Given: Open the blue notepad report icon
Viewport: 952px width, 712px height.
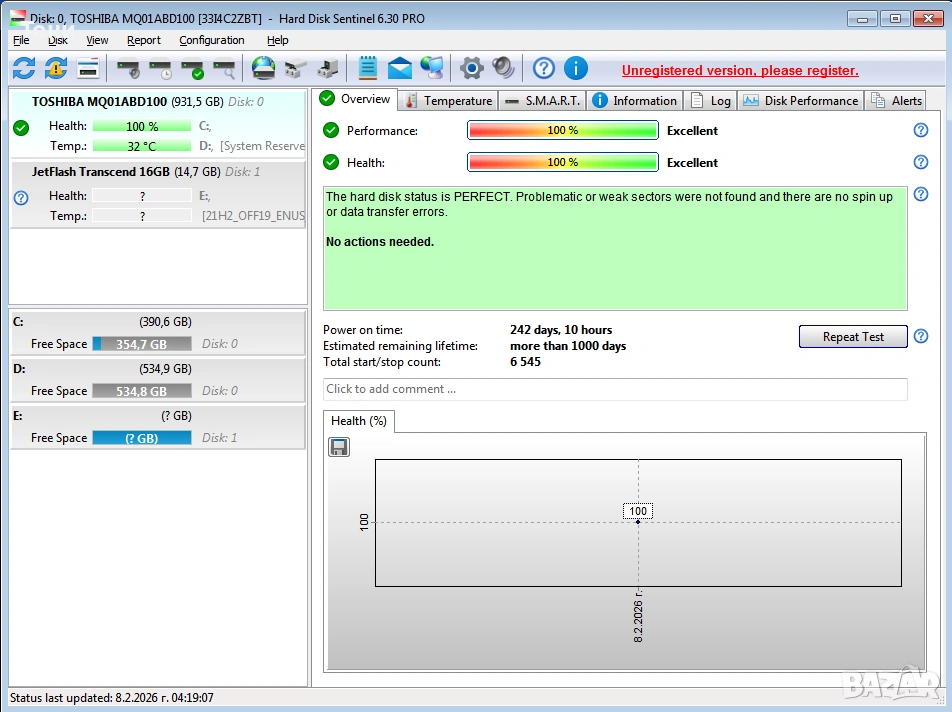Looking at the screenshot, I should [x=367, y=68].
